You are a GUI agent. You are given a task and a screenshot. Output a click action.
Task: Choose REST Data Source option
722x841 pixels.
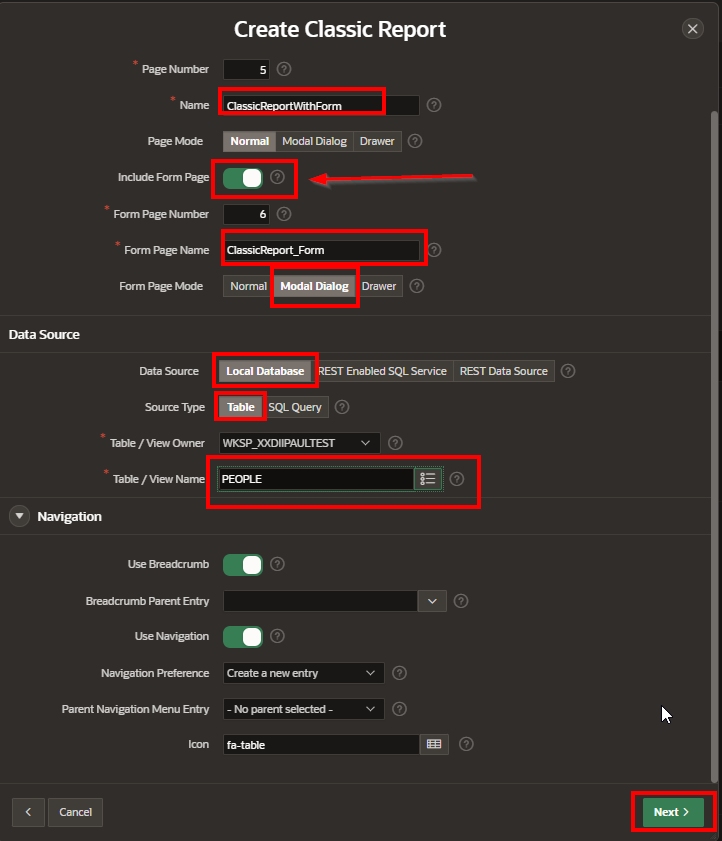point(504,371)
